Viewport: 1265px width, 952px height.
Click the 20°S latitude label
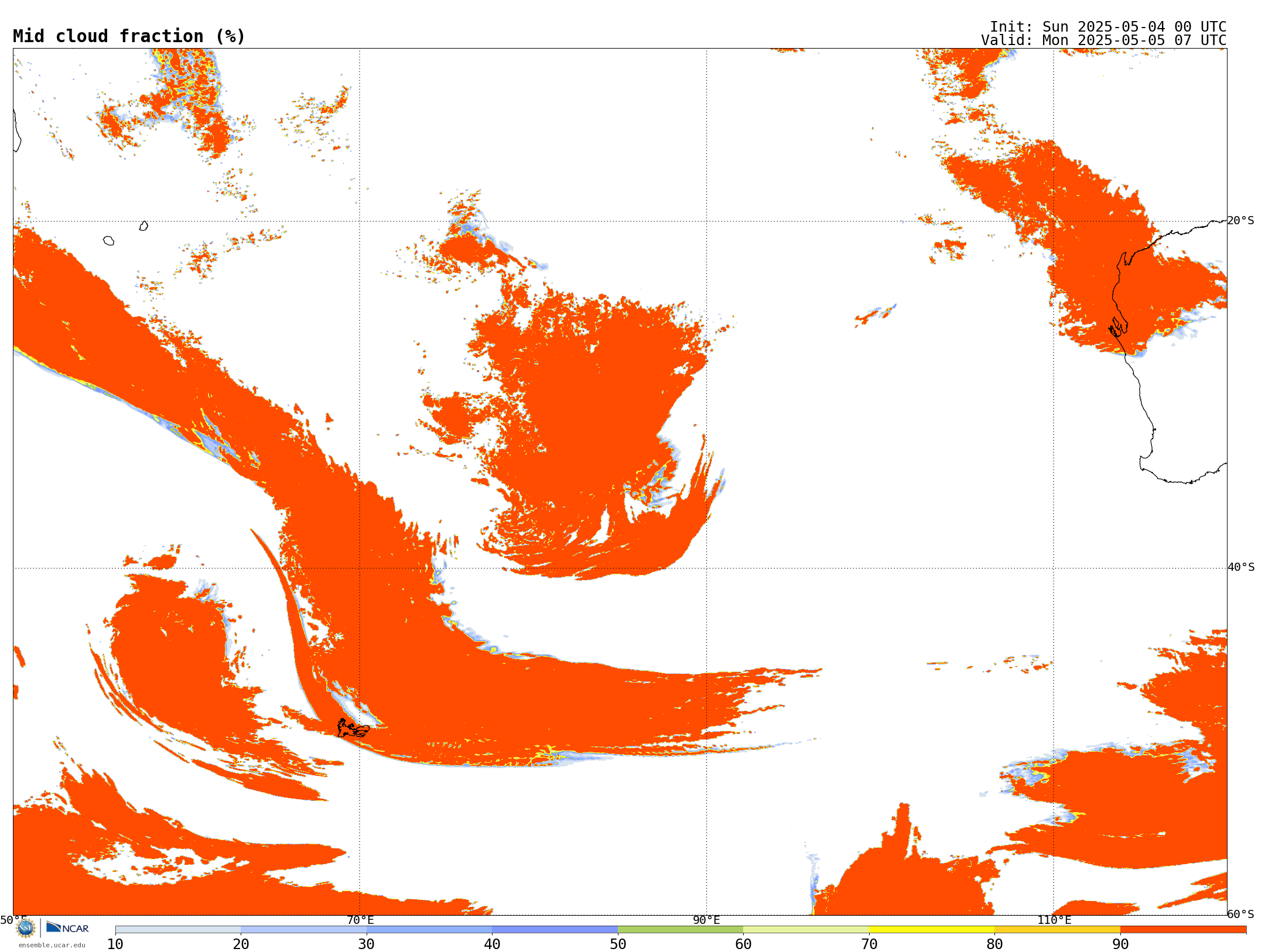1240,221
